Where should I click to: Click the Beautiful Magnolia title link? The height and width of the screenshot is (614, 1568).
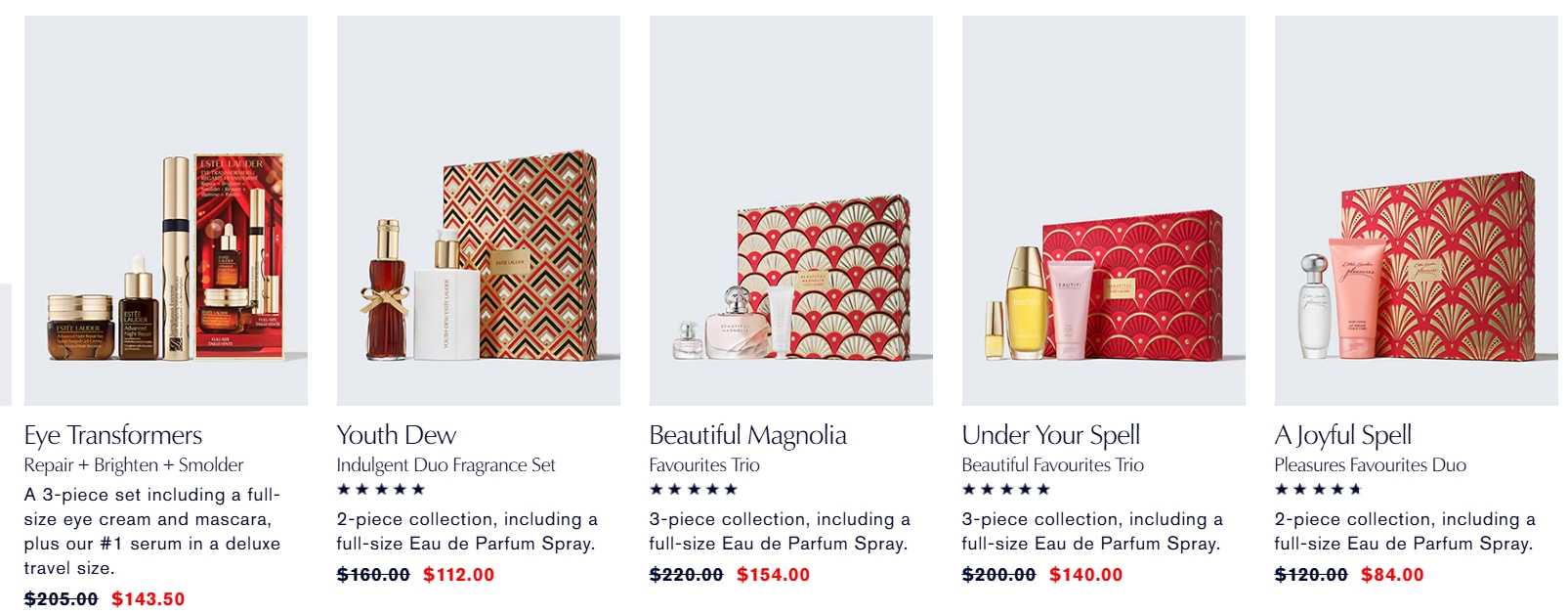pyautogui.click(x=748, y=435)
